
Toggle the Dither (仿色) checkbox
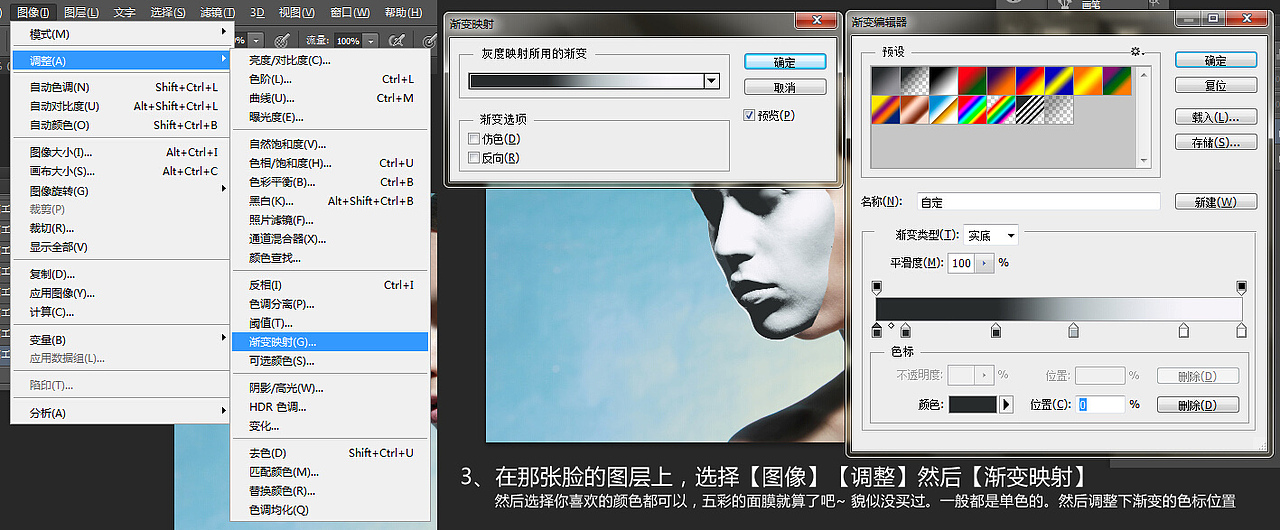(474, 139)
